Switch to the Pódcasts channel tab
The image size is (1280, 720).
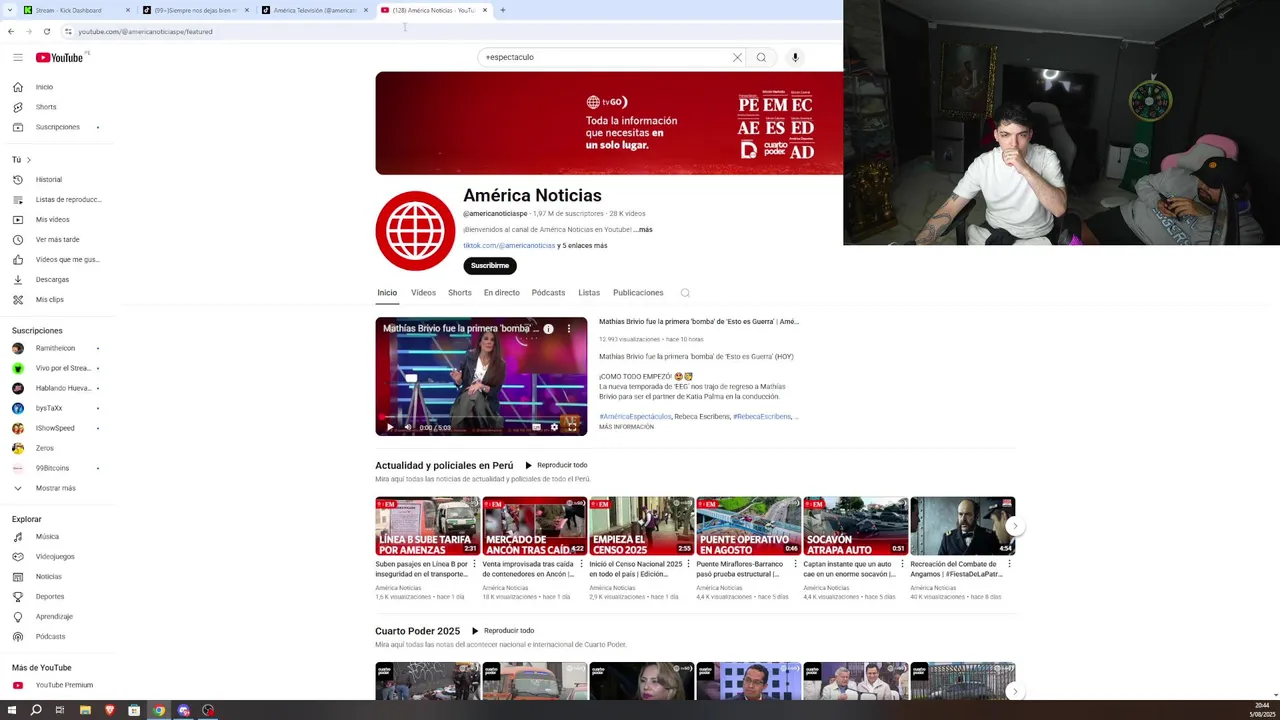tap(548, 293)
